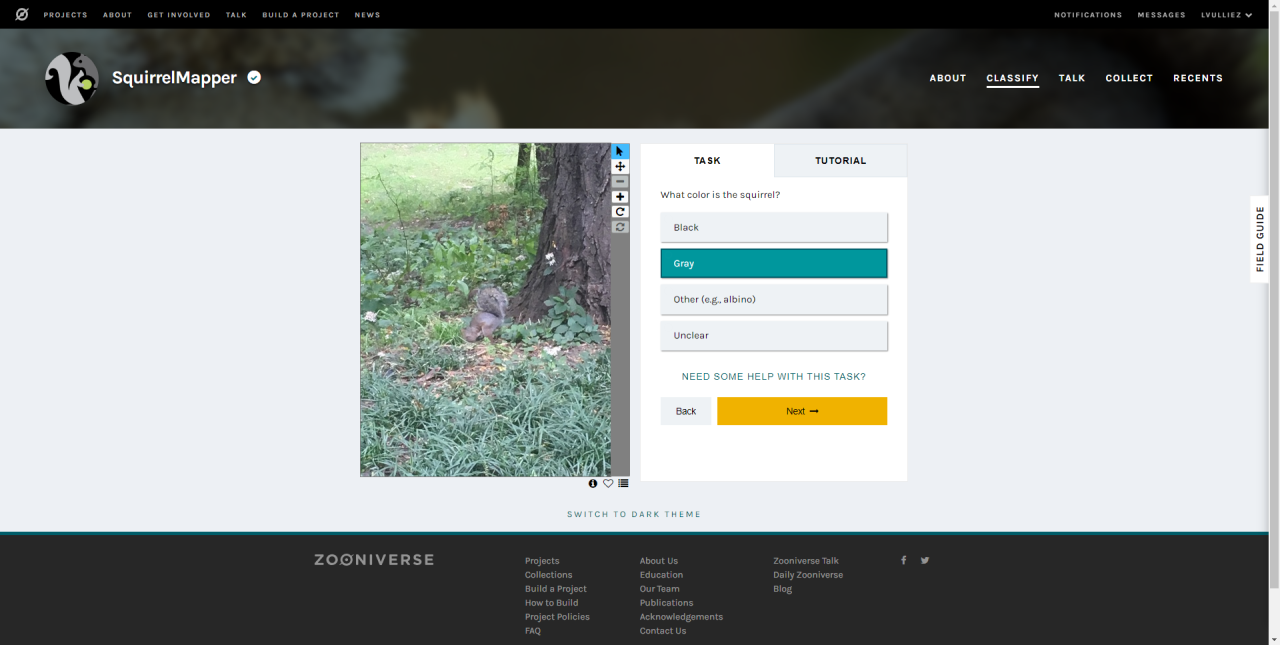Click the SquirrelMapper project title

point(174,77)
